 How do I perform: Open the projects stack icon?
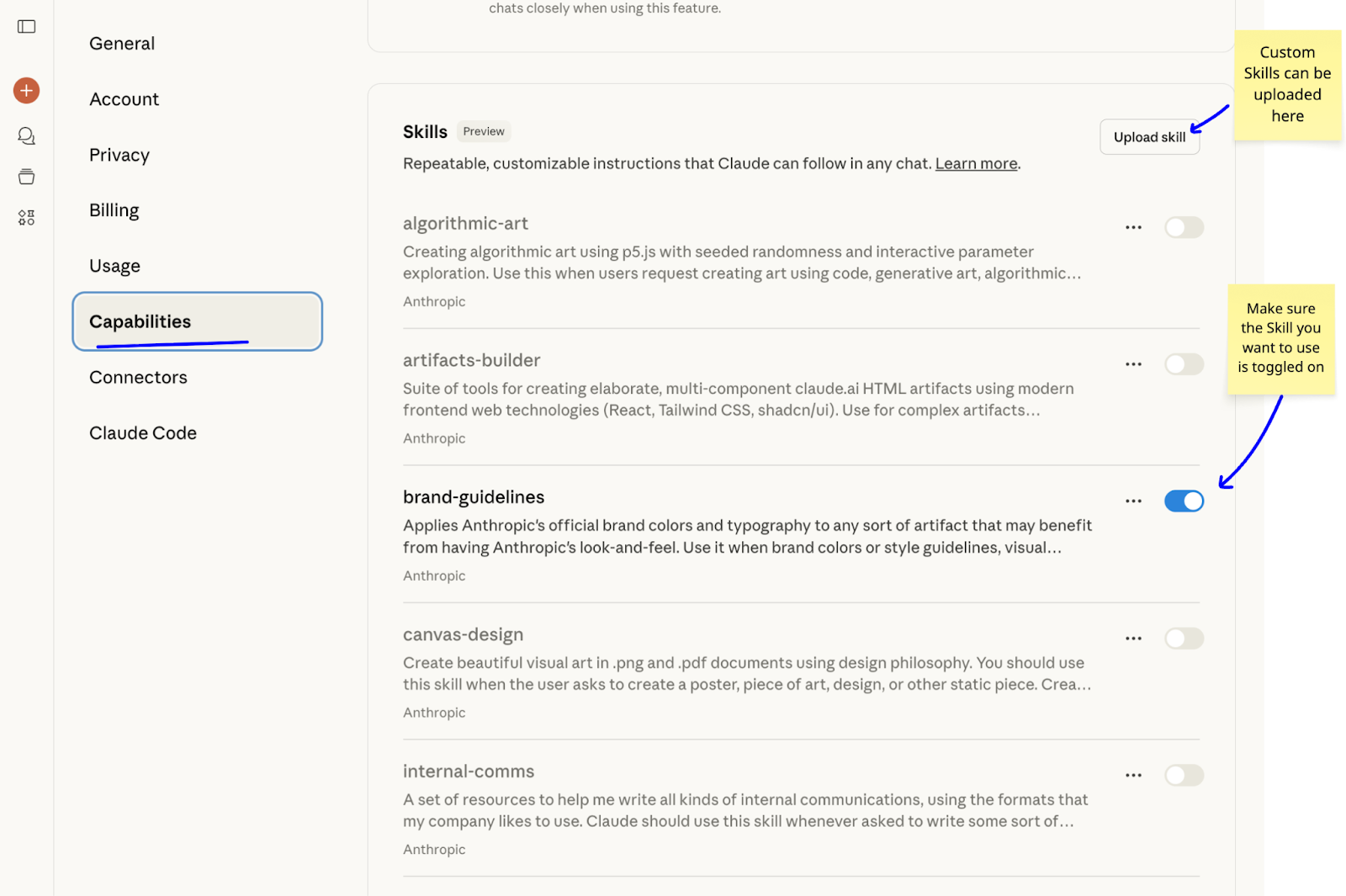coord(27,177)
